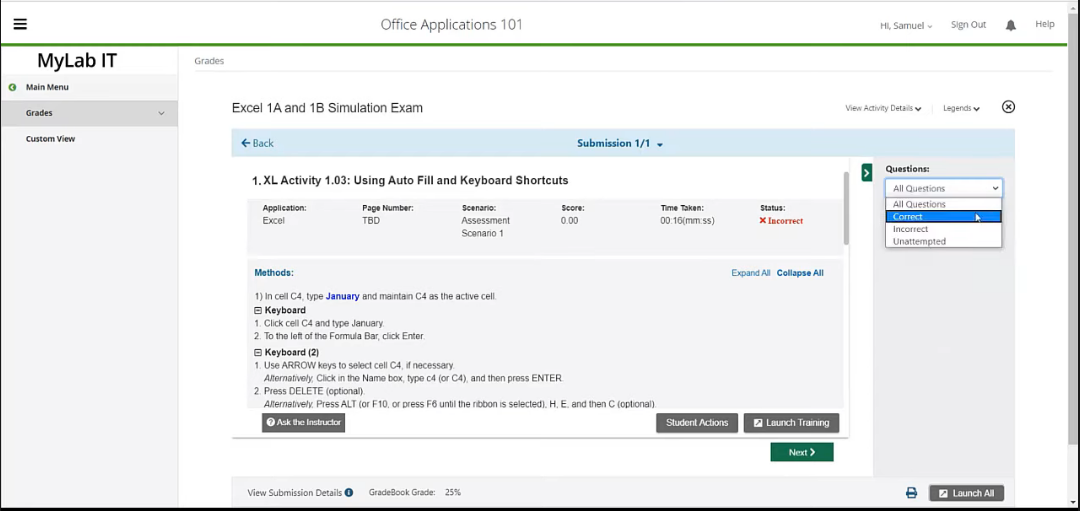Go Back to previous page
This screenshot has height=511, width=1080.
click(x=257, y=143)
